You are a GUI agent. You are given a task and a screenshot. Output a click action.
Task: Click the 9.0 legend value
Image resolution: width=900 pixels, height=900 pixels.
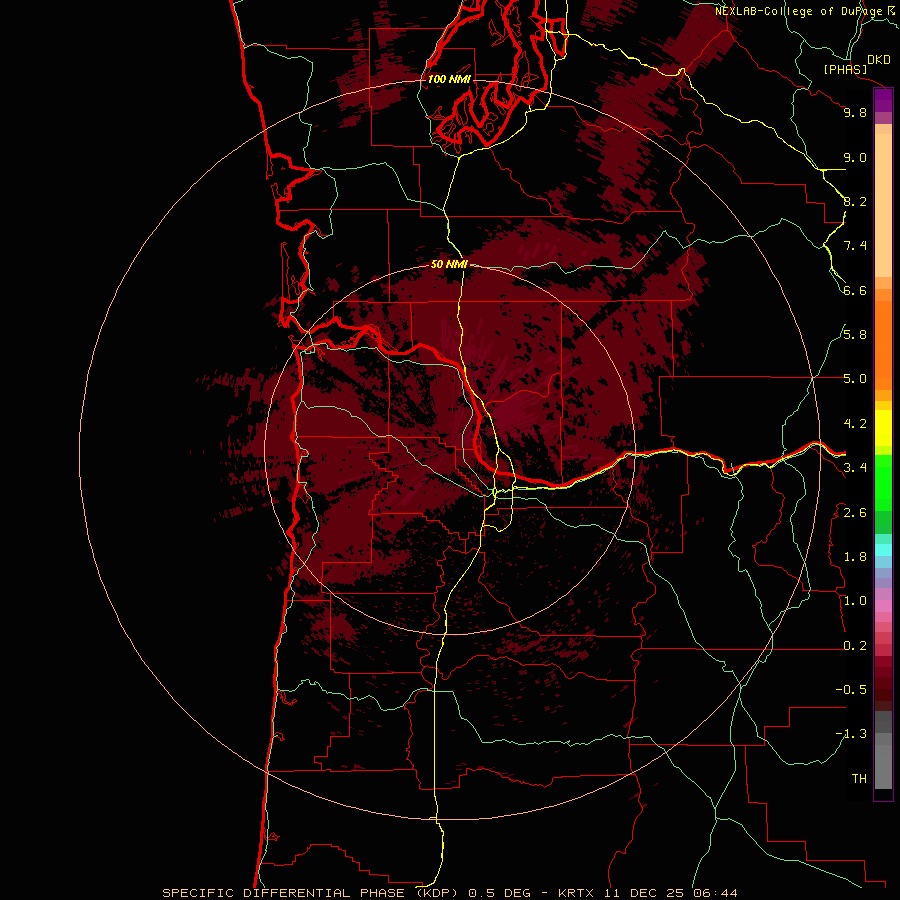pyautogui.click(x=855, y=157)
